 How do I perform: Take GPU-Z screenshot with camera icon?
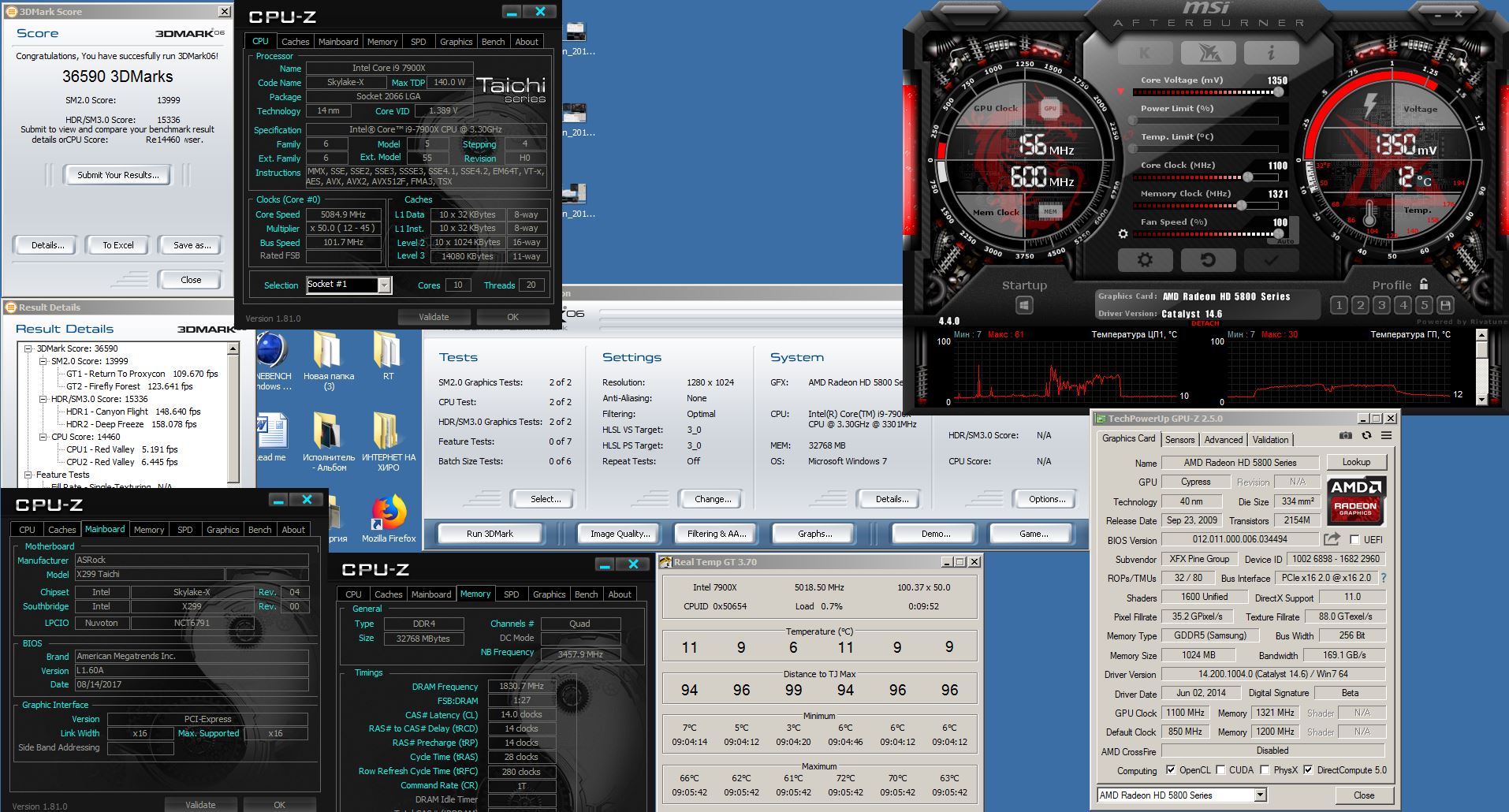point(1346,435)
